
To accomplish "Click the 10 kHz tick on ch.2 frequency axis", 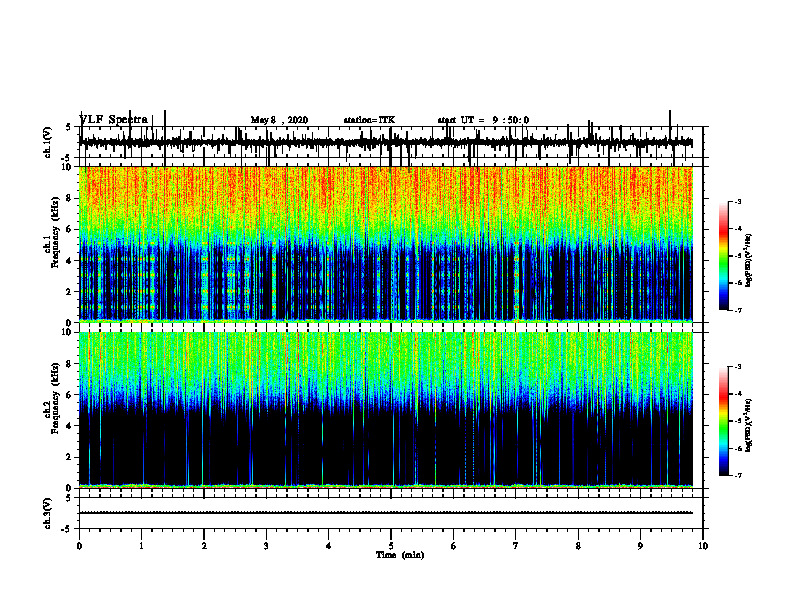I will pos(68,332).
